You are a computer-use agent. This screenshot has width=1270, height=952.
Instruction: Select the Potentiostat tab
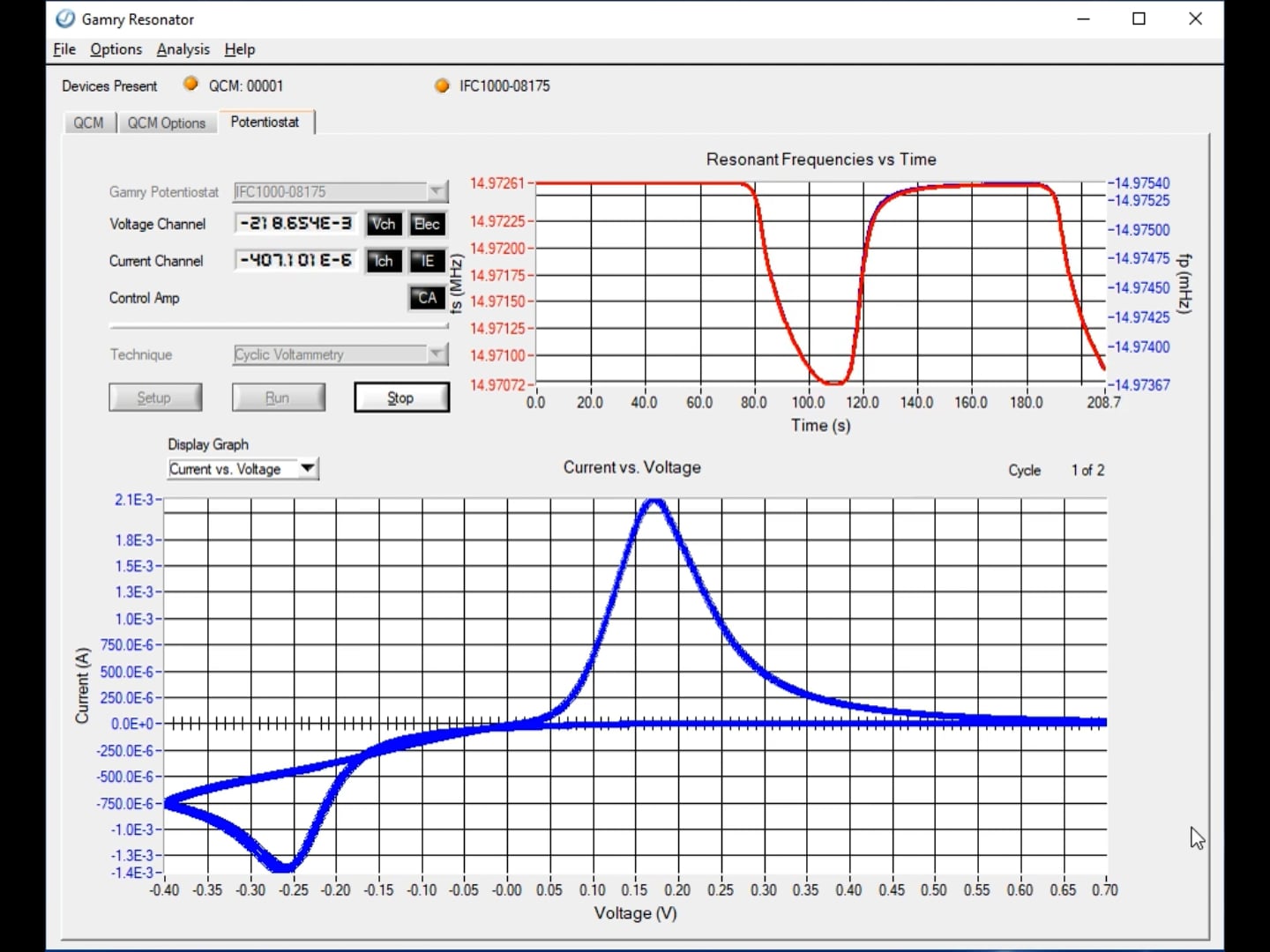pos(265,122)
